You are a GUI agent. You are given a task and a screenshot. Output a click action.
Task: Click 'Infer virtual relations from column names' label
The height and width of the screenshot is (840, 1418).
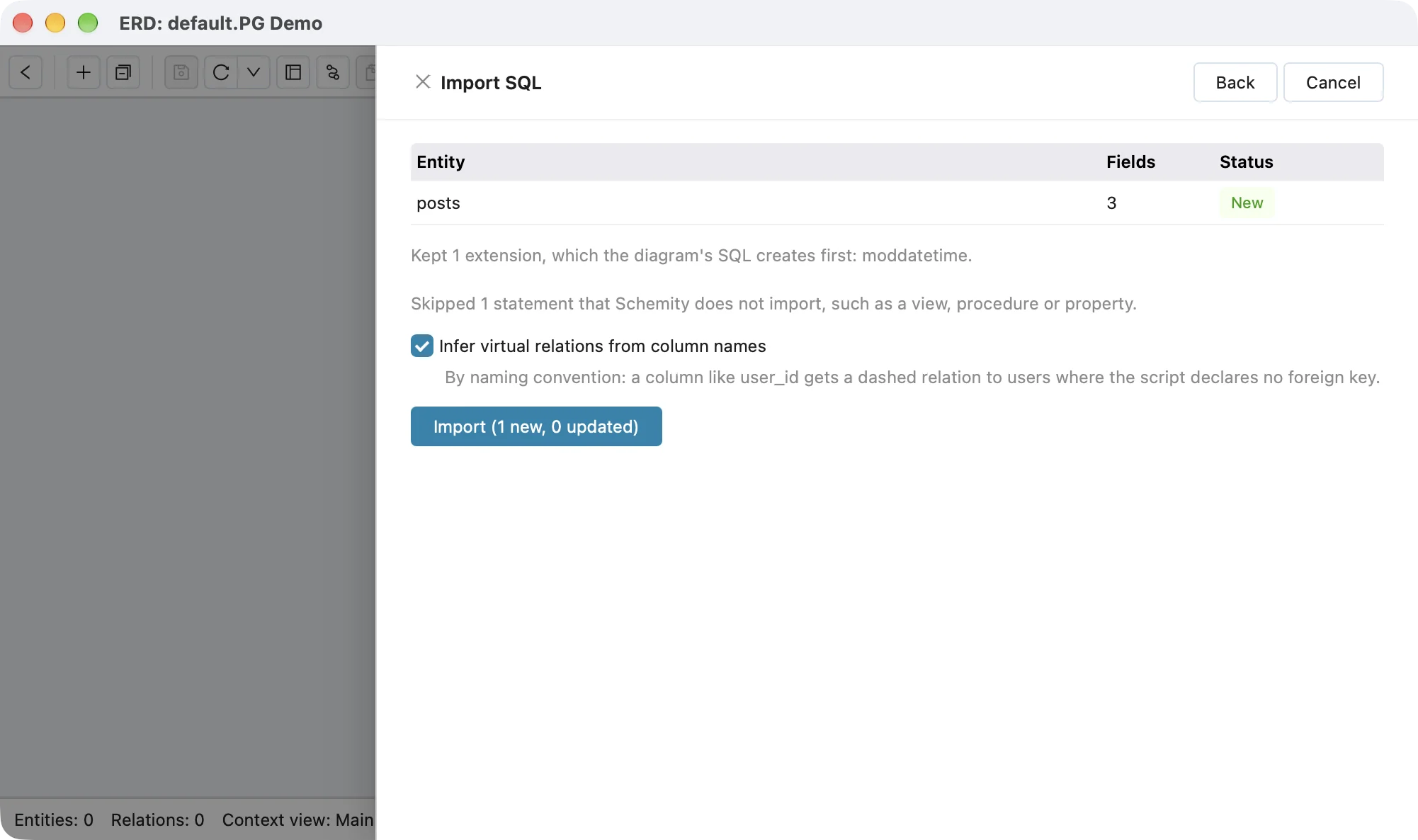coord(603,346)
